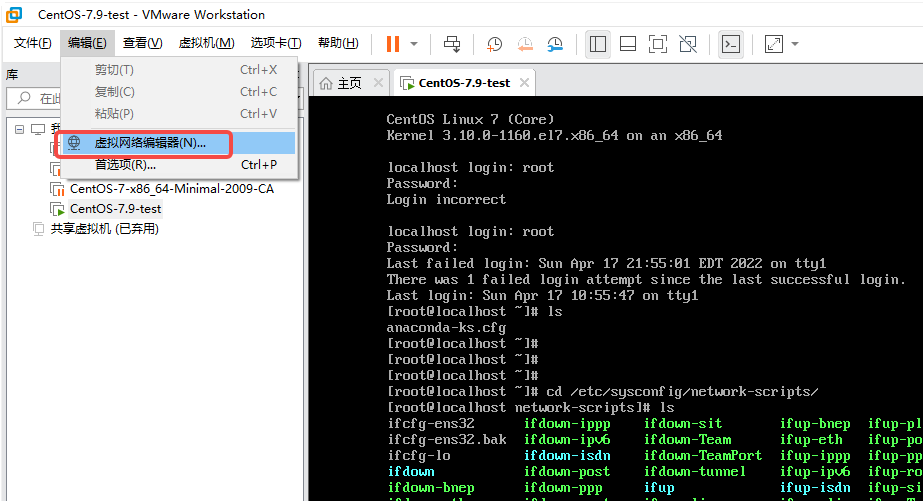Open the 编辑(E) menu
This screenshot has height=501, width=923.
pos(87,43)
